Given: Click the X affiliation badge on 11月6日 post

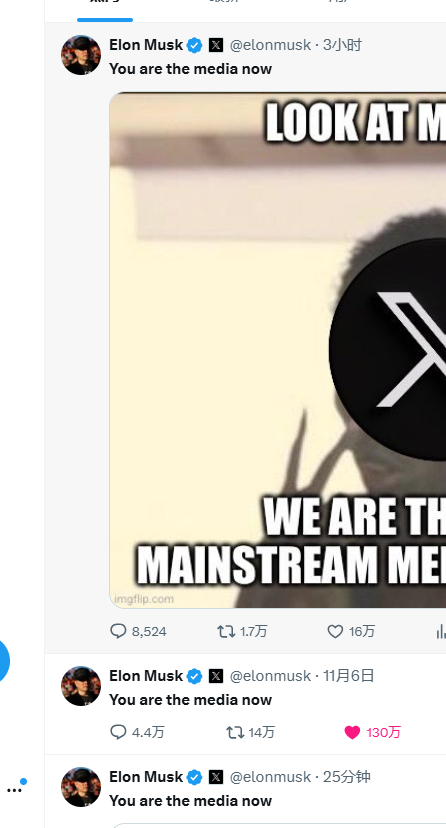Looking at the screenshot, I should point(216,676).
